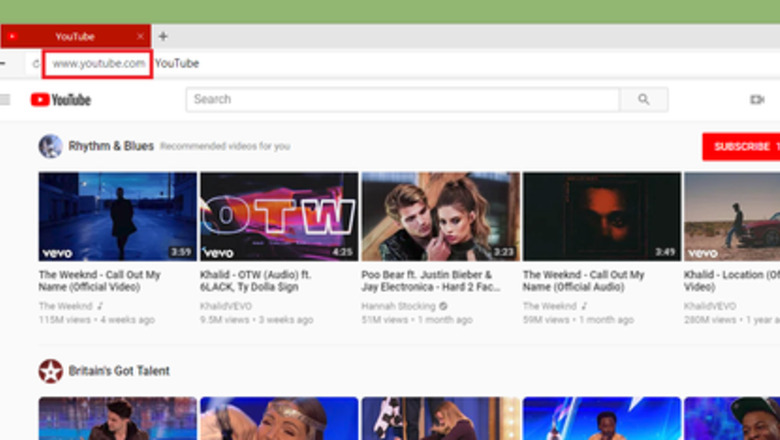Viewport: 780px width, 440px height.
Task: Open the Rhythm & Blues channel avatar
Action: click(50, 146)
